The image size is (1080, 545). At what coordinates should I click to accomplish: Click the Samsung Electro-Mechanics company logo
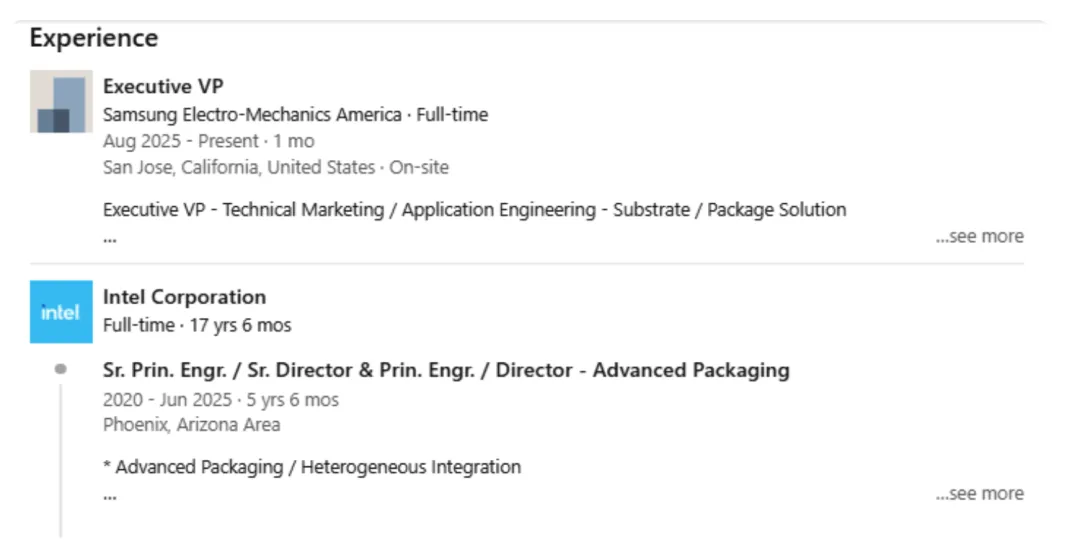coord(61,102)
